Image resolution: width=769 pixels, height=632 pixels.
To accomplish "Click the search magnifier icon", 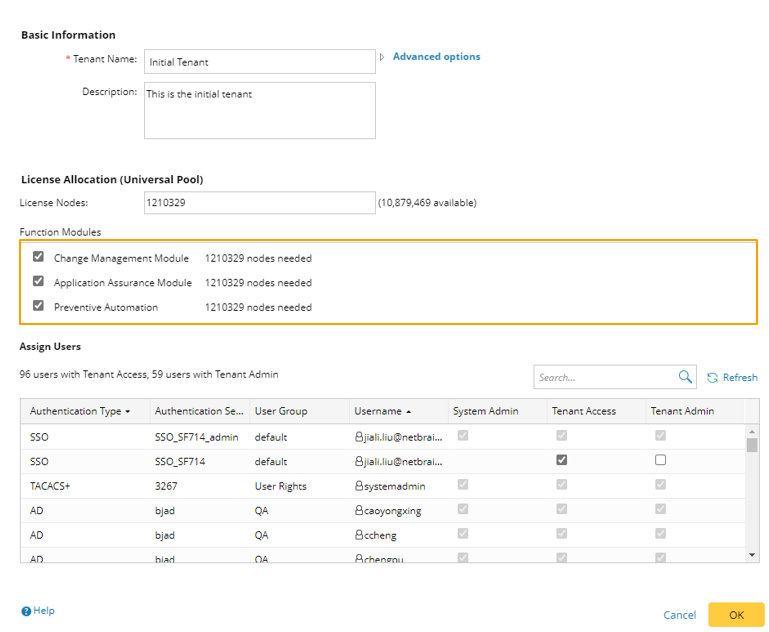I will click(x=685, y=377).
